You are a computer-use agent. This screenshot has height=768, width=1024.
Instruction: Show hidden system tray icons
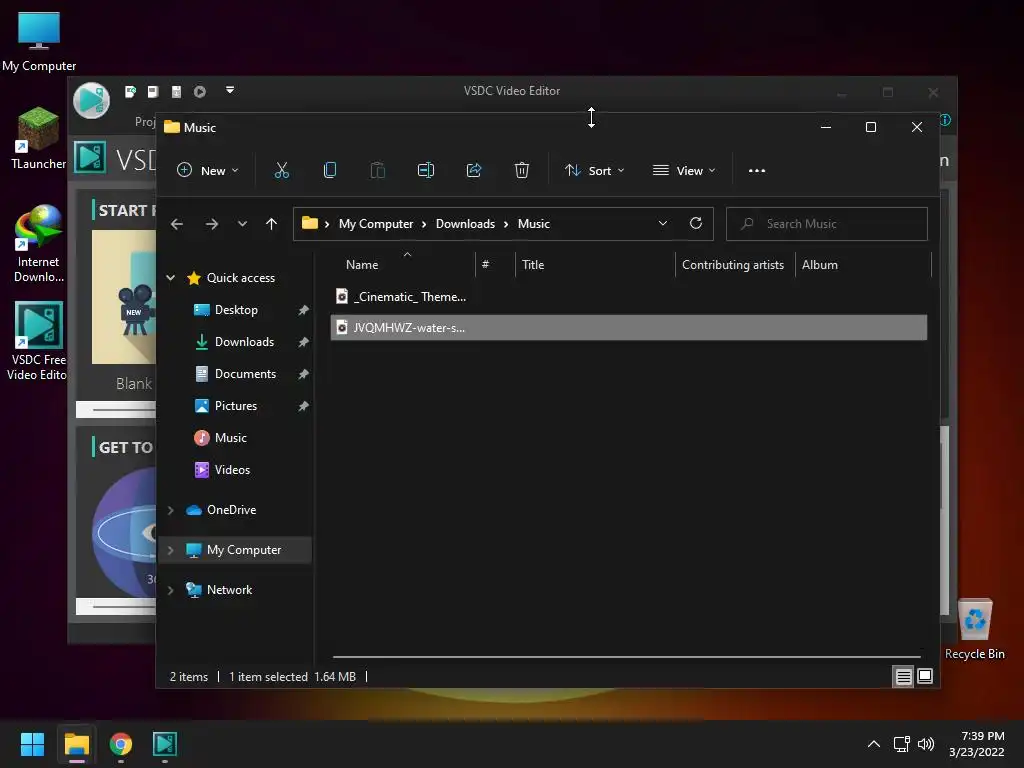(x=874, y=744)
